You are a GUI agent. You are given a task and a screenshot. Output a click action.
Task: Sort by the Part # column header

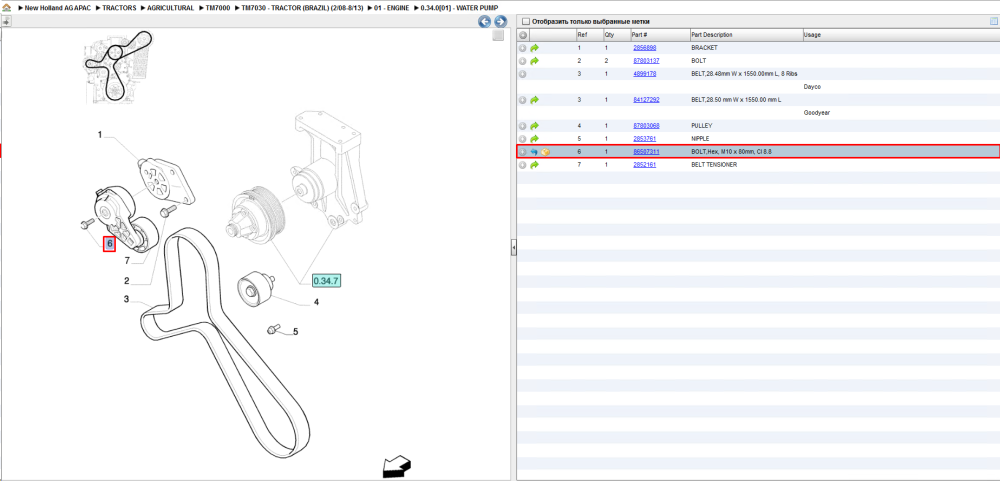(x=660, y=34)
